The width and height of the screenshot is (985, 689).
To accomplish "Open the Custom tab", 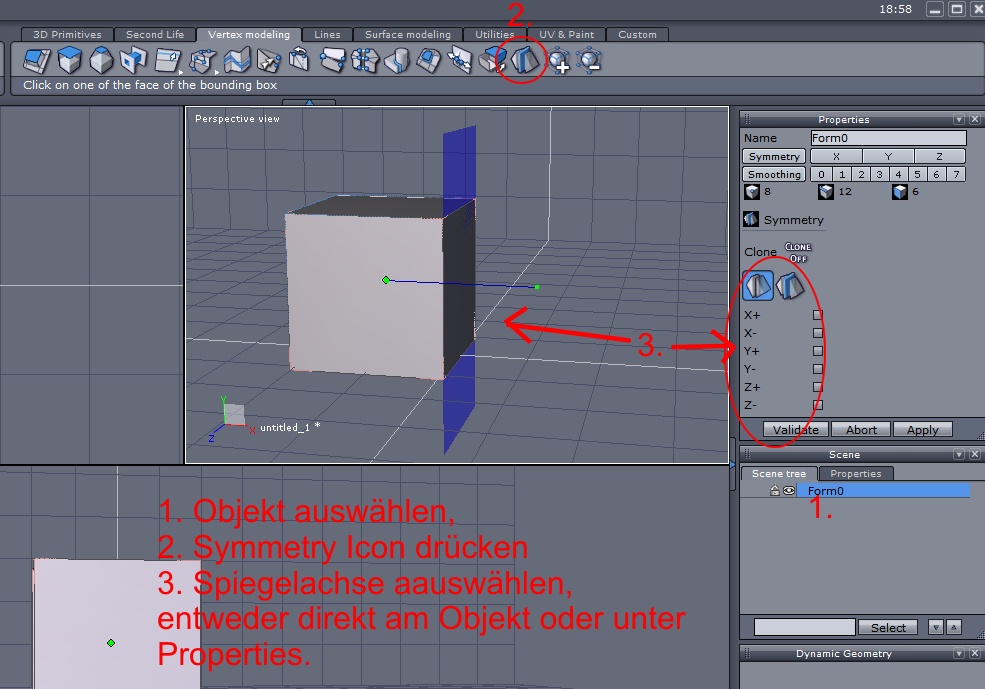I will tap(637, 35).
